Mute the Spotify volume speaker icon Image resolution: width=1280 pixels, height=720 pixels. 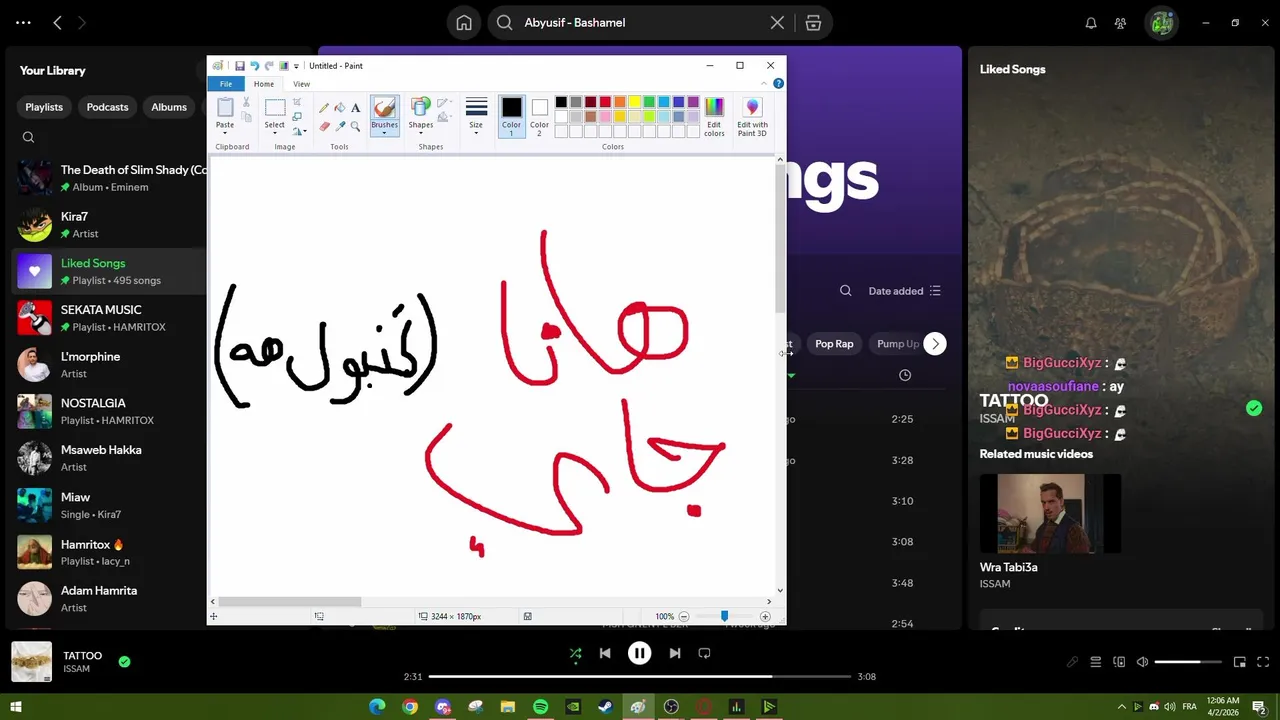pos(1143,662)
